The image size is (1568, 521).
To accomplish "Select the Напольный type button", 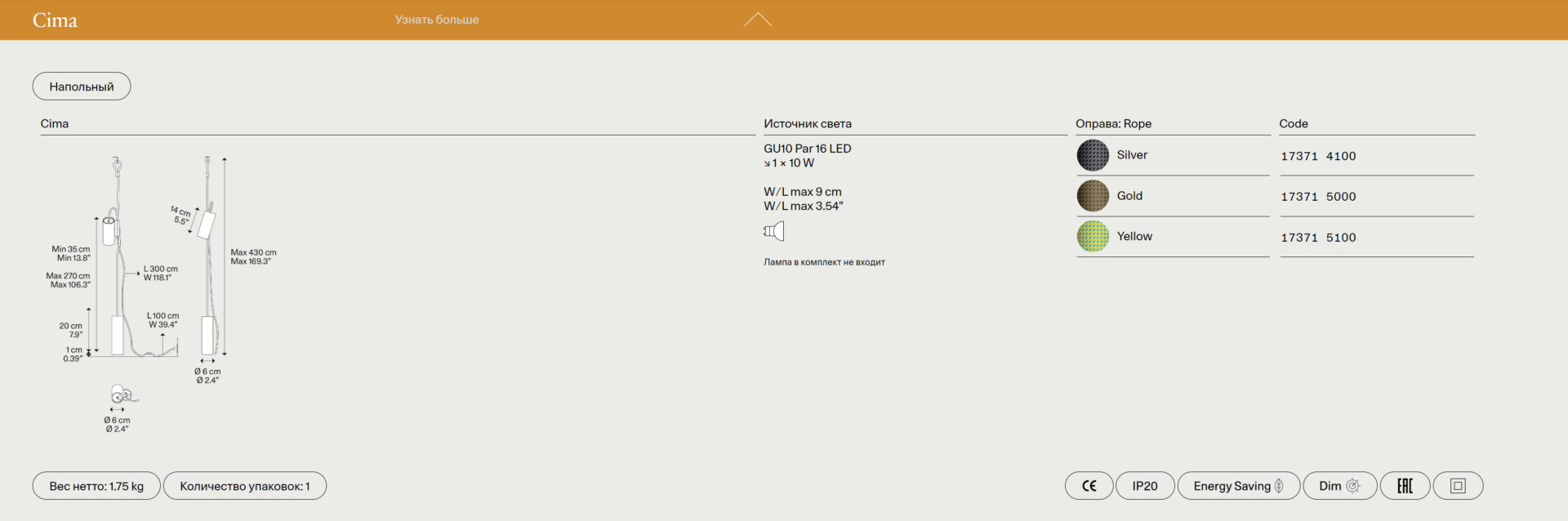I will 82,87.
